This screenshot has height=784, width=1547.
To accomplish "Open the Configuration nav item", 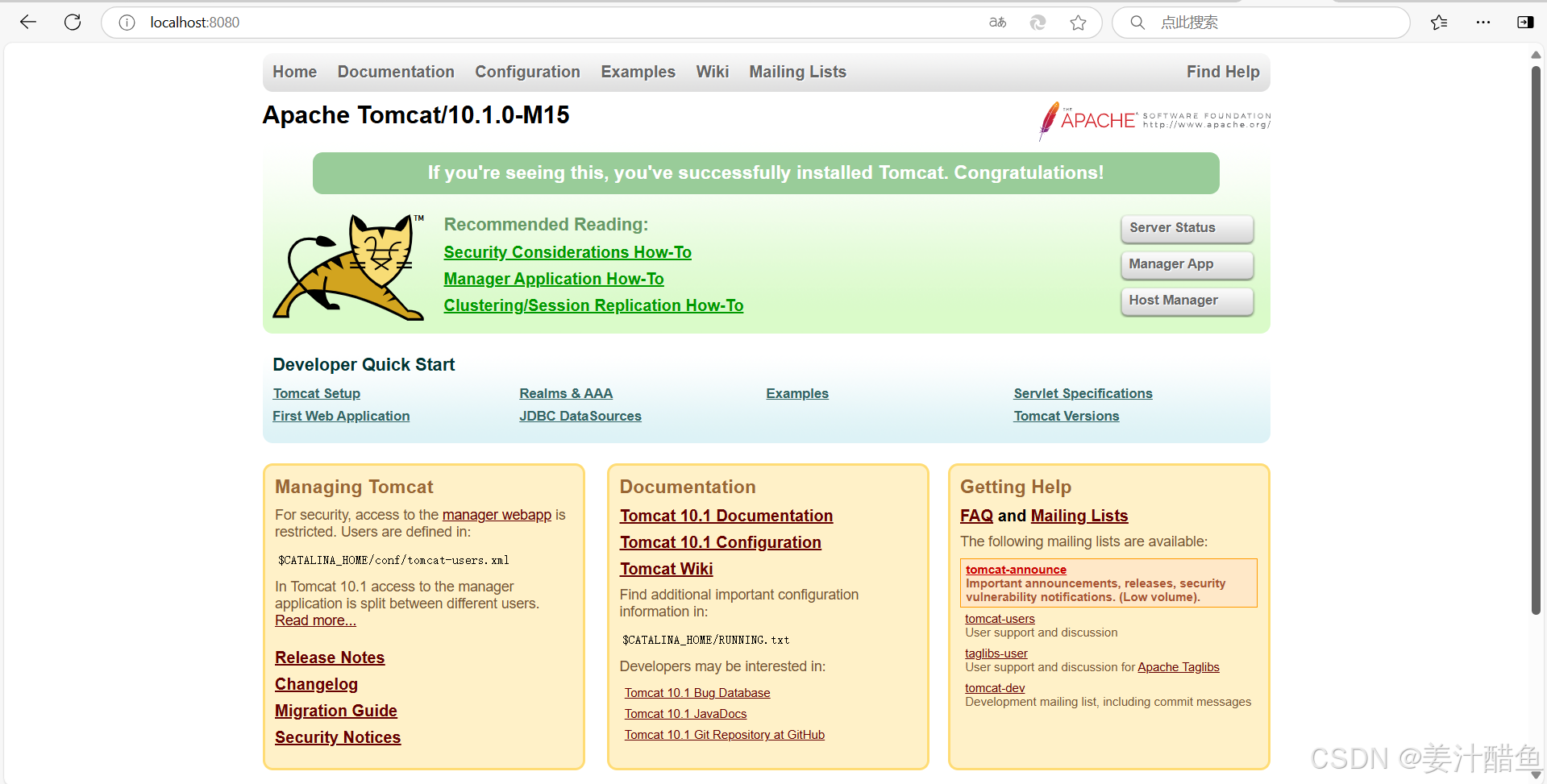I will click(x=527, y=72).
